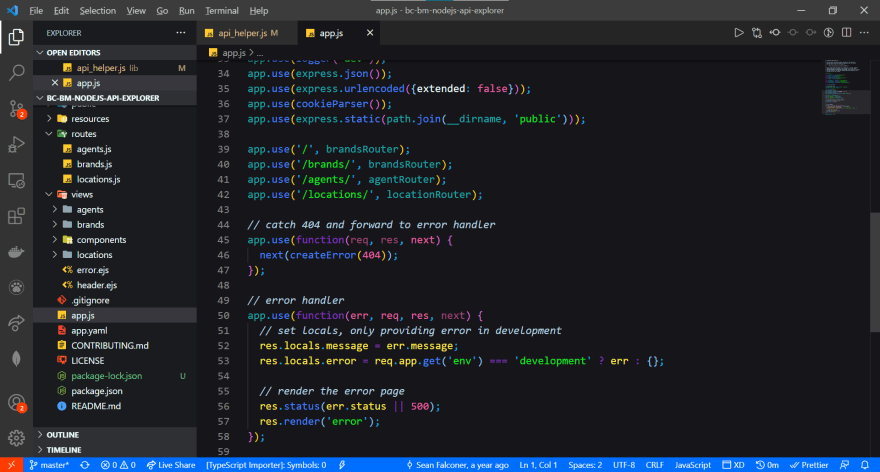This screenshot has width=880, height=472.
Task: Click the Split Editor icon
Action: tap(846, 33)
